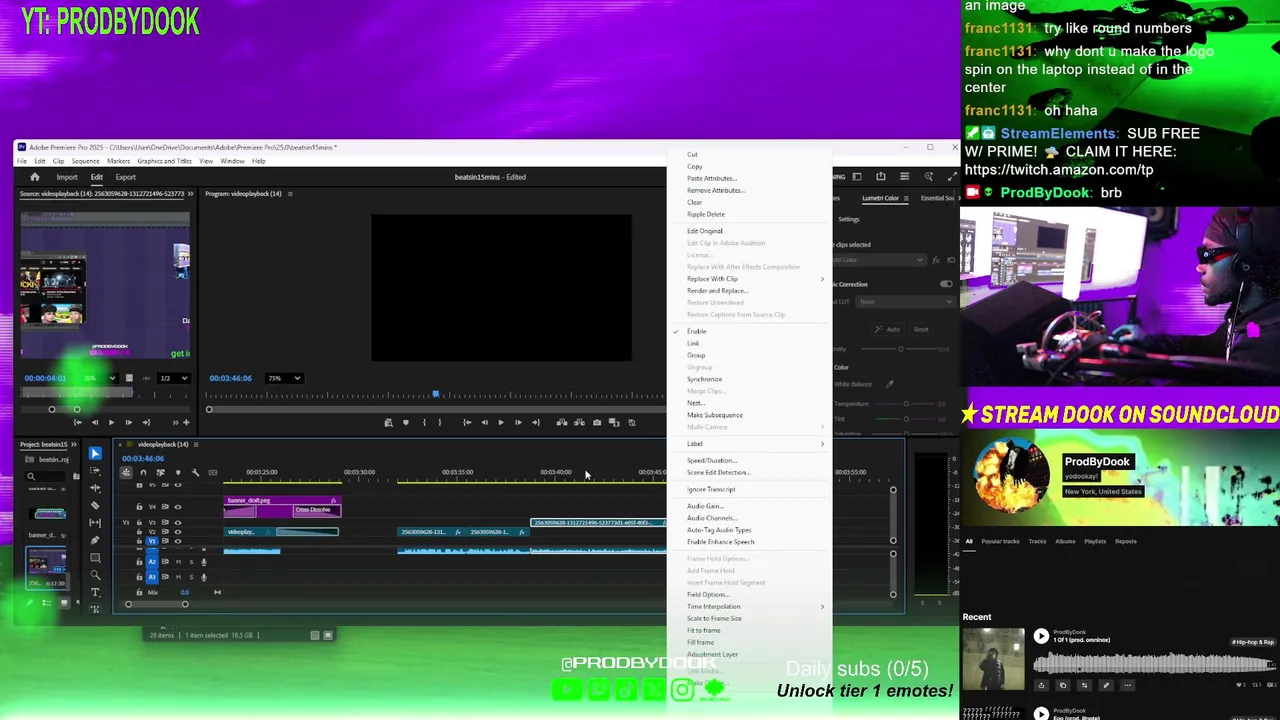Step back one frame in Program monitor
1280x720 pixels.
pyautogui.click(x=484, y=423)
